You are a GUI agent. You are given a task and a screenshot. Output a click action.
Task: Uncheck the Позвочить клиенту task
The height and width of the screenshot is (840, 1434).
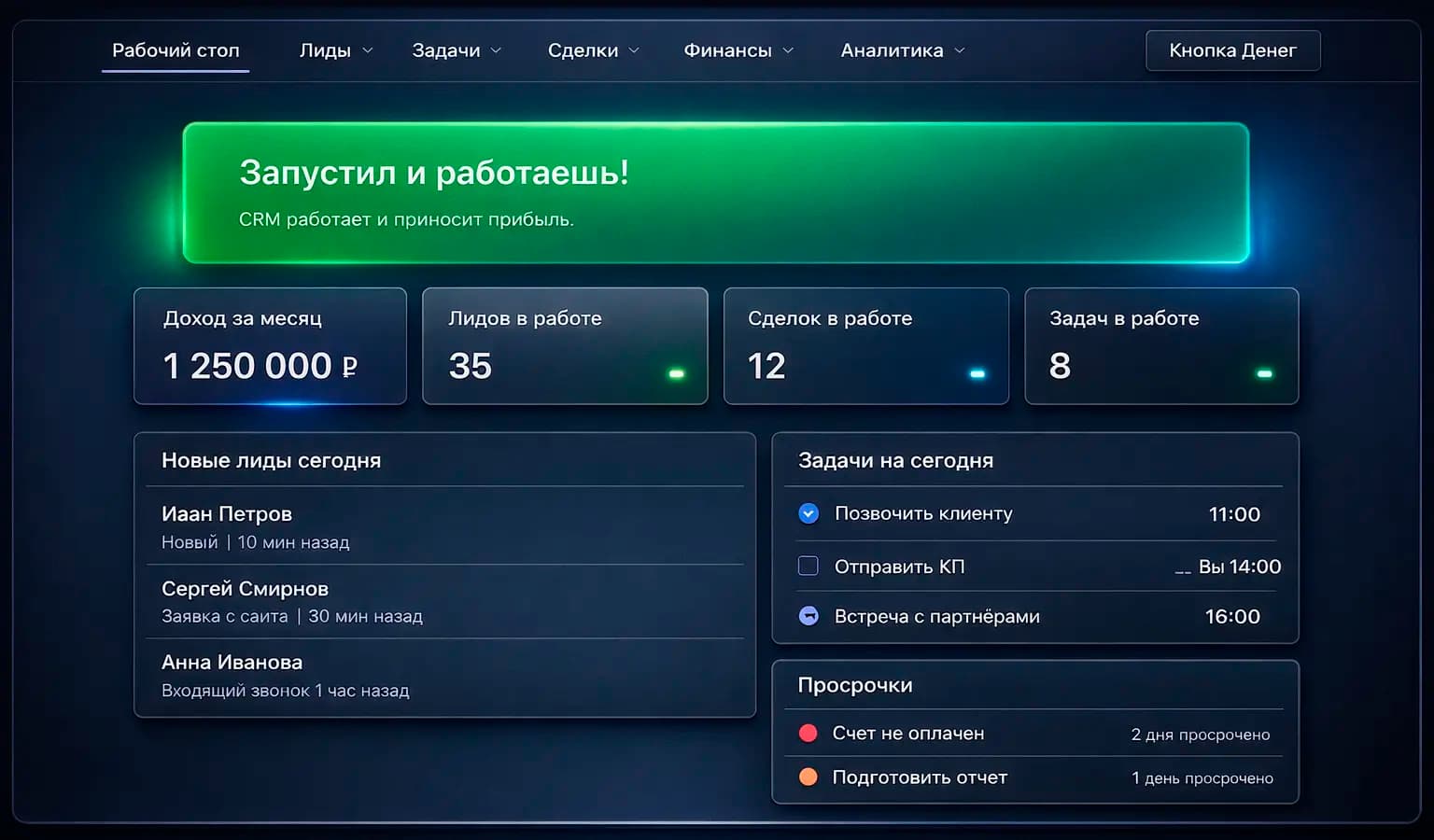click(x=808, y=513)
